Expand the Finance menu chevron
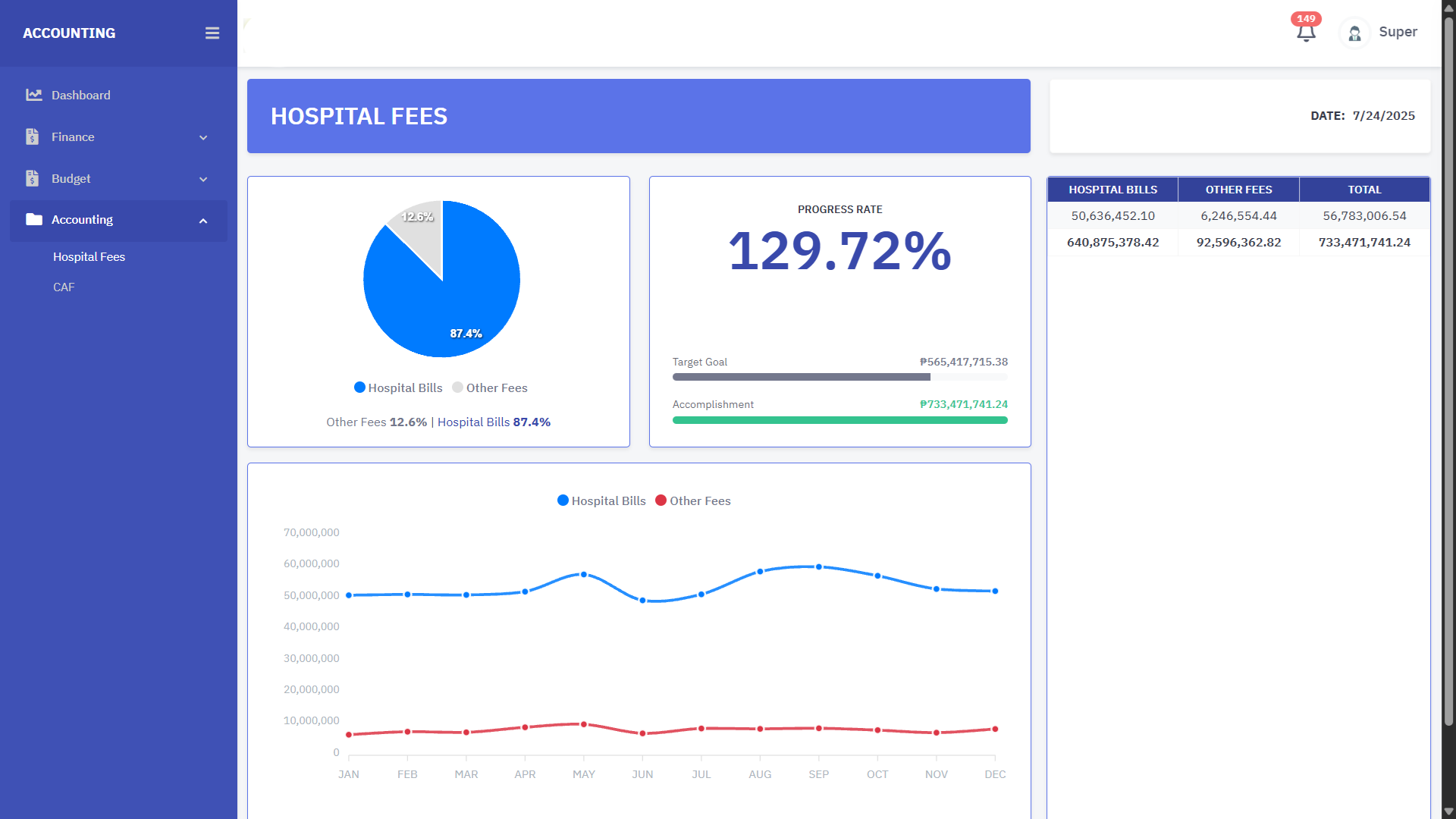 pyautogui.click(x=203, y=138)
